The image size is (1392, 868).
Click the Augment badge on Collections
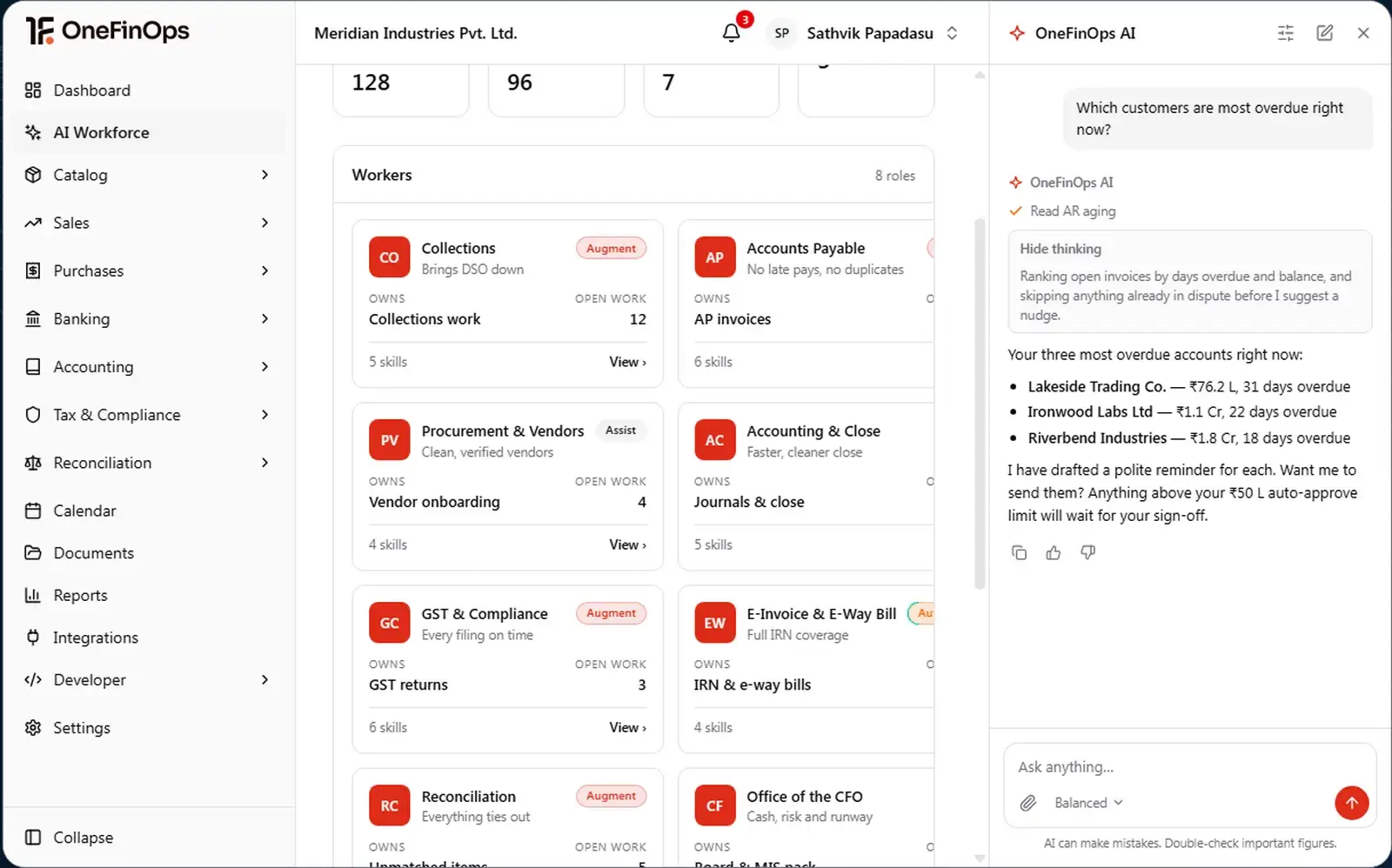coord(611,249)
